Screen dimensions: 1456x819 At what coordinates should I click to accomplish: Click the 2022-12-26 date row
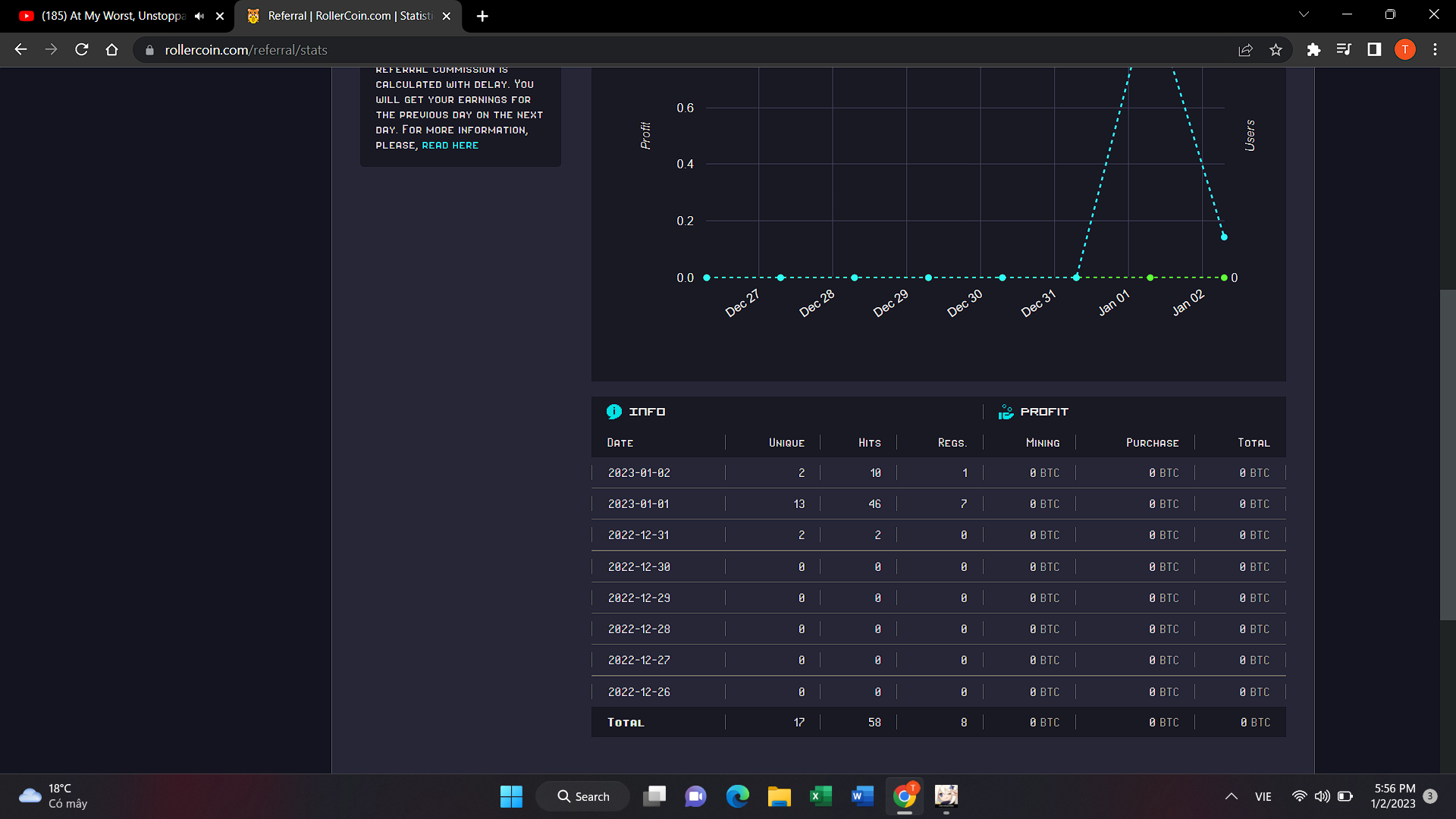939,692
